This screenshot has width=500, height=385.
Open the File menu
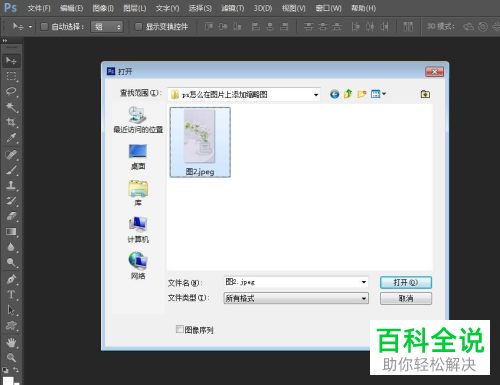click(39, 8)
